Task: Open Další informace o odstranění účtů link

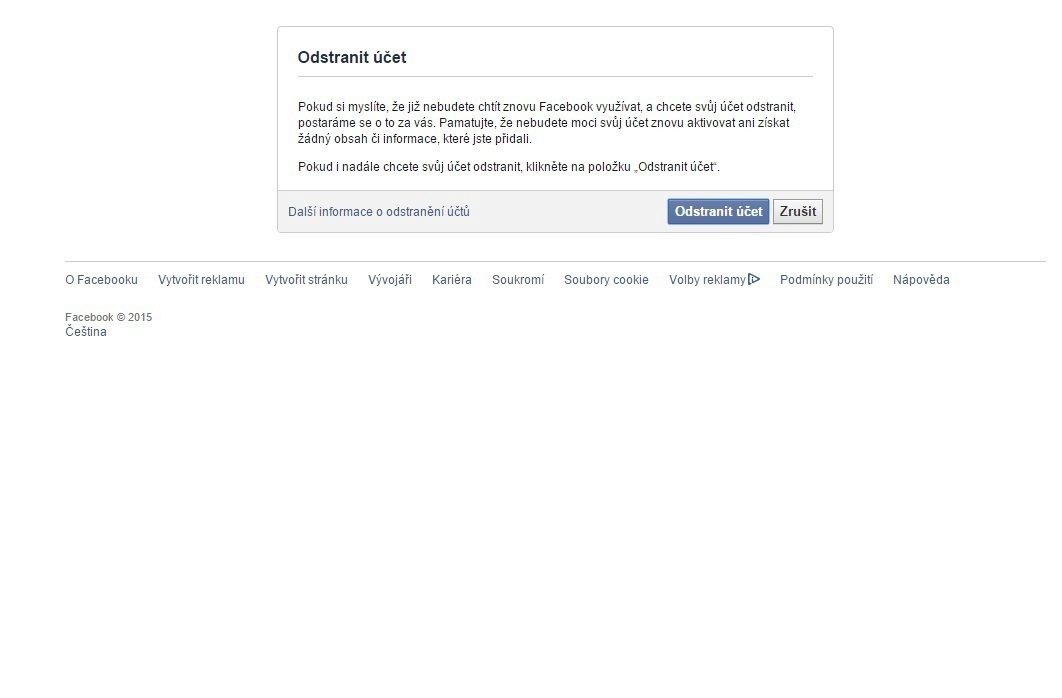Action: click(x=379, y=211)
